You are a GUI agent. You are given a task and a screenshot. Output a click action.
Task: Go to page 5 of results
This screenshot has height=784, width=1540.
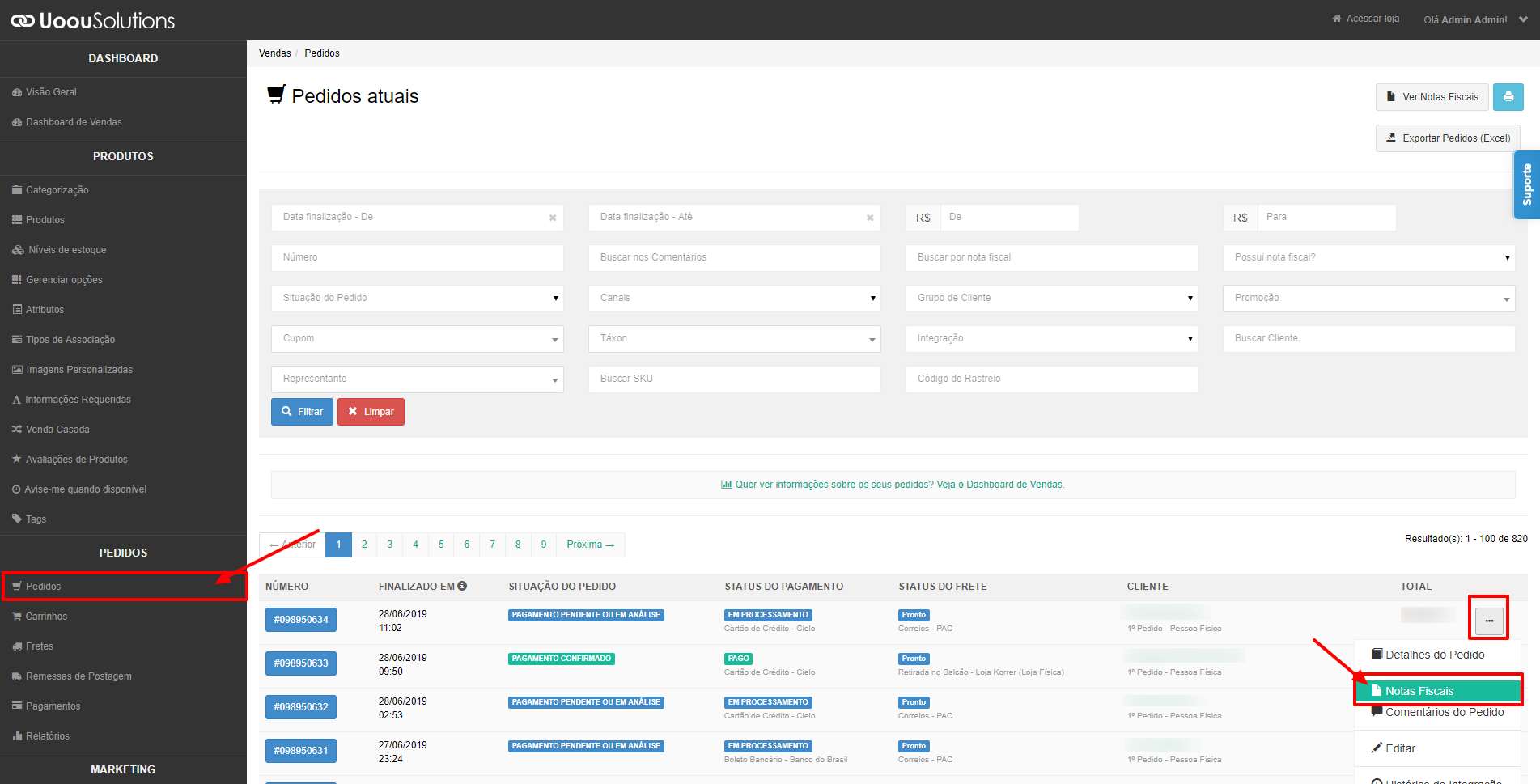[x=441, y=545]
